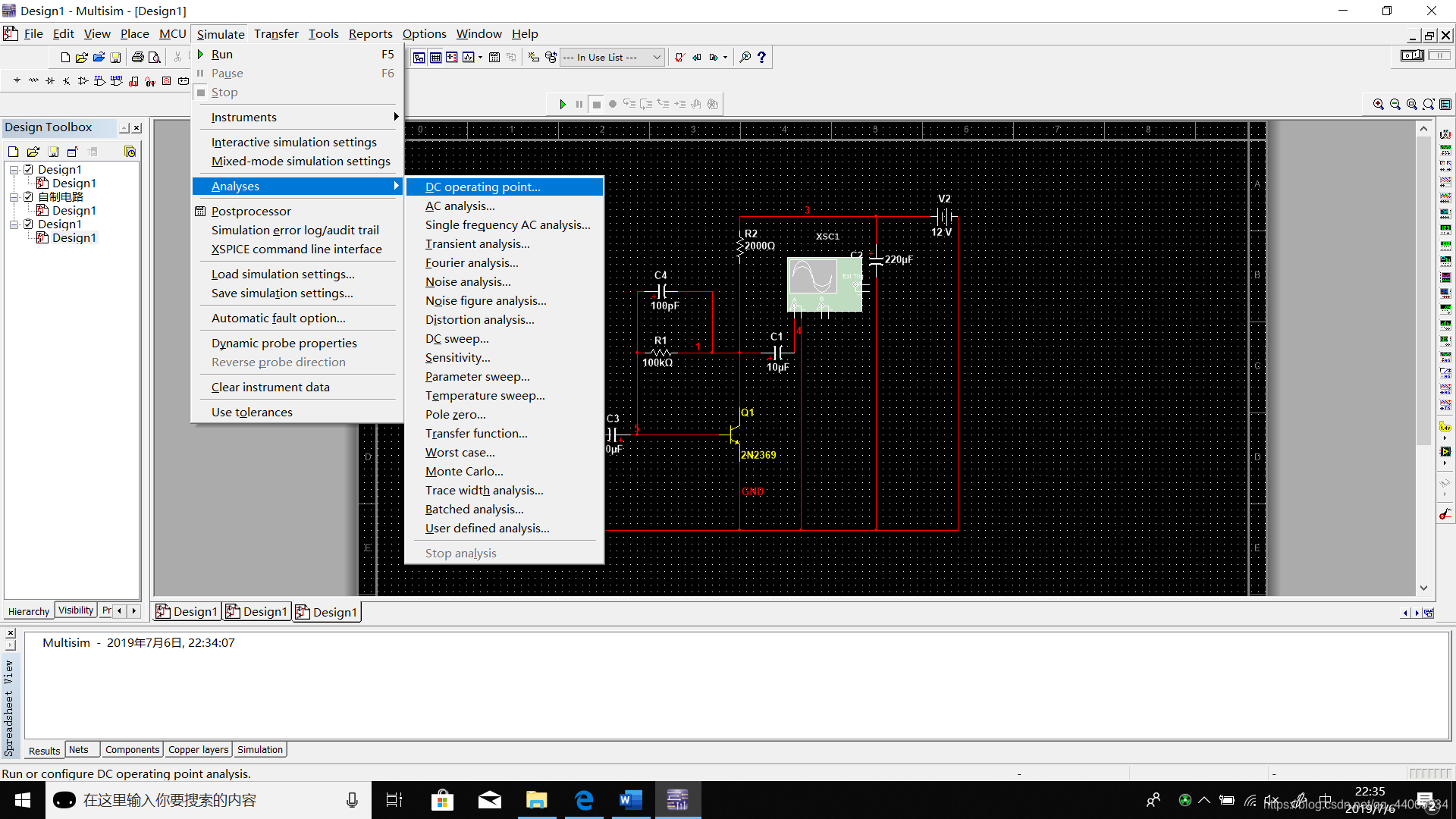1456x819 pixels.
Task: Click the Design Toolbox tab scroll right arrow
Action: [x=134, y=610]
